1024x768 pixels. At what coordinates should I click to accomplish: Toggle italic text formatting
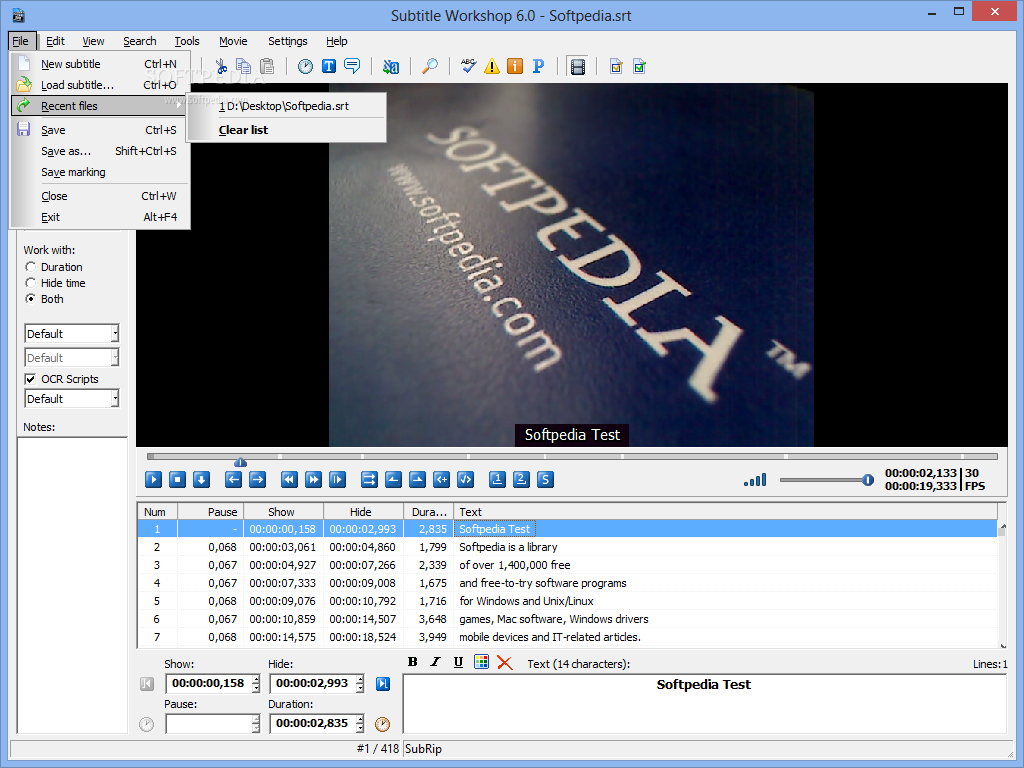click(x=436, y=662)
